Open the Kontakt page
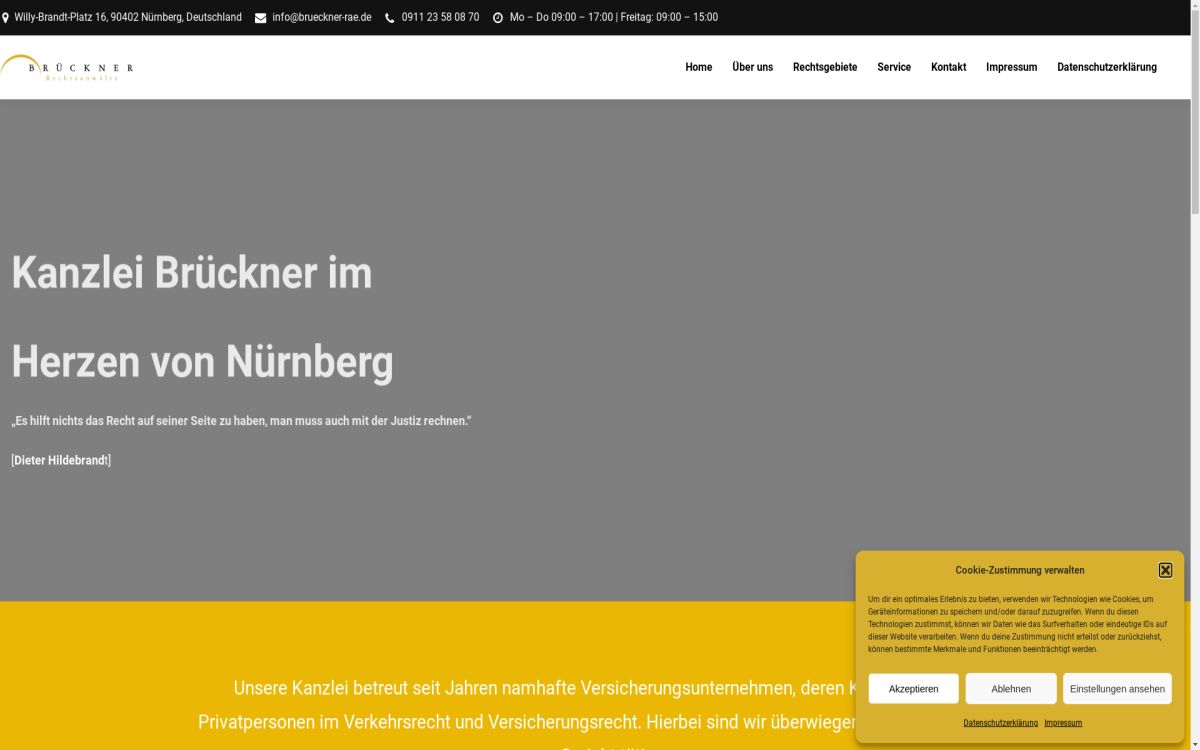Image resolution: width=1200 pixels, height=750 pixels. point(948,67)
